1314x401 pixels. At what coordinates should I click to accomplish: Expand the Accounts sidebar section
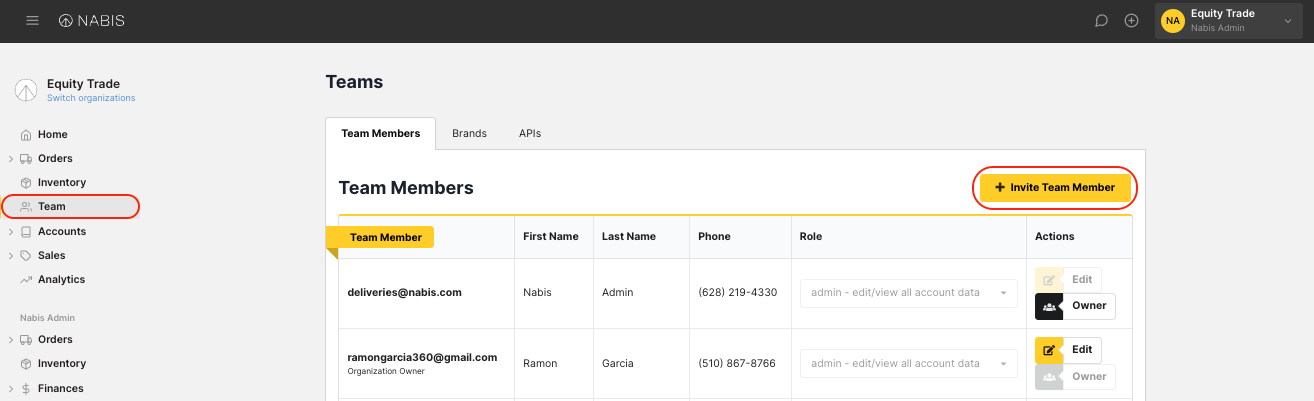(11, 232)
